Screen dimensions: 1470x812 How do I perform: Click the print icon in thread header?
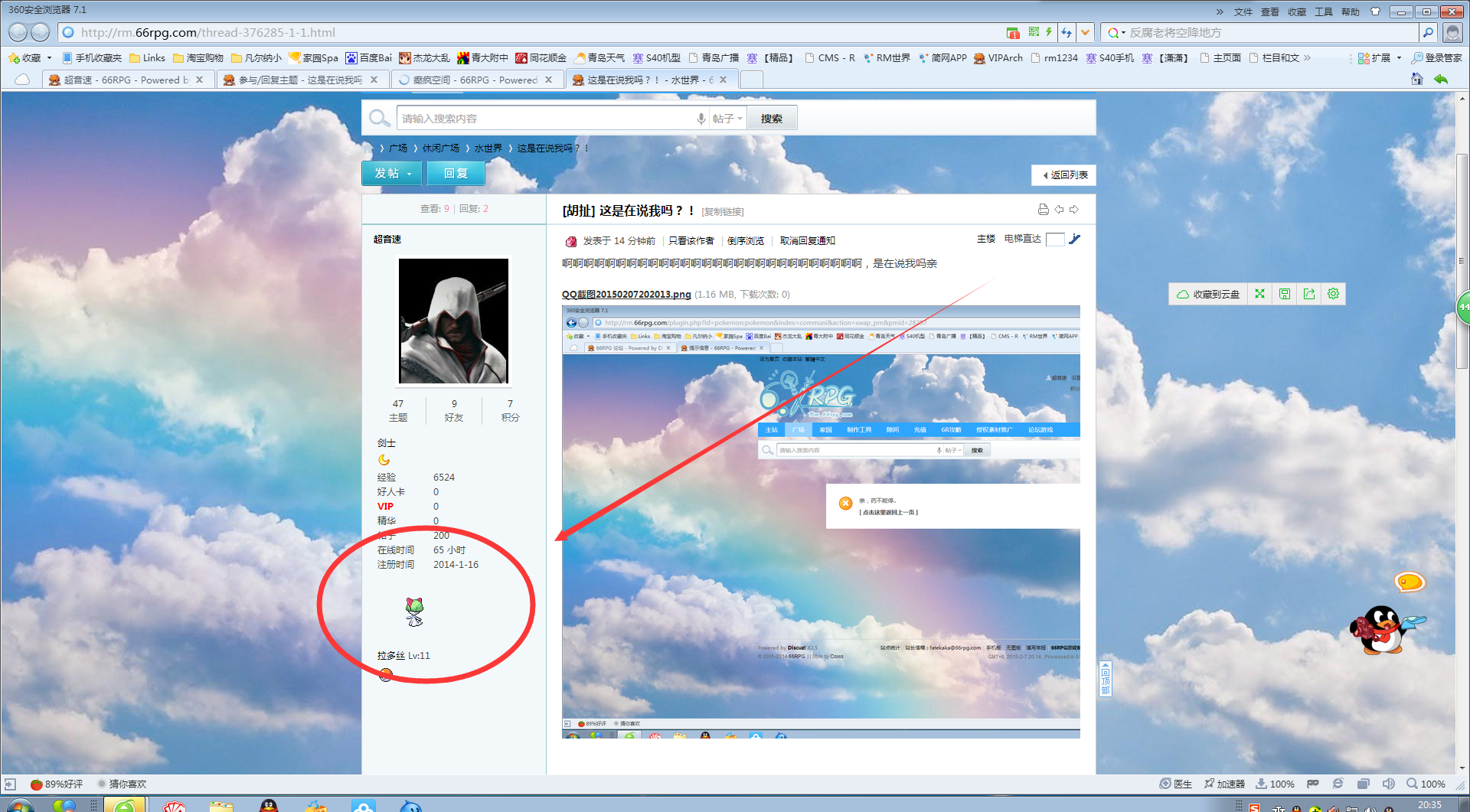(1043, 210)
